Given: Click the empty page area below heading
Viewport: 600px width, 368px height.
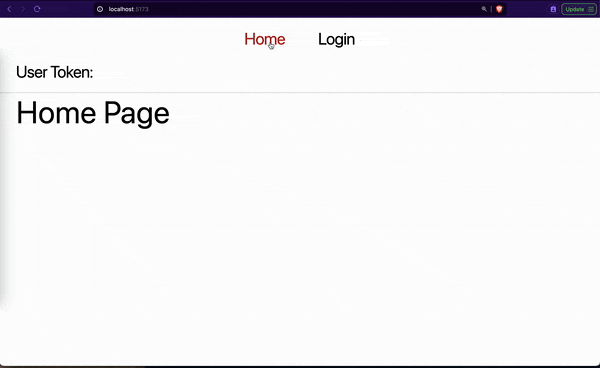Looking at the screenshot, I should (300, 237).
